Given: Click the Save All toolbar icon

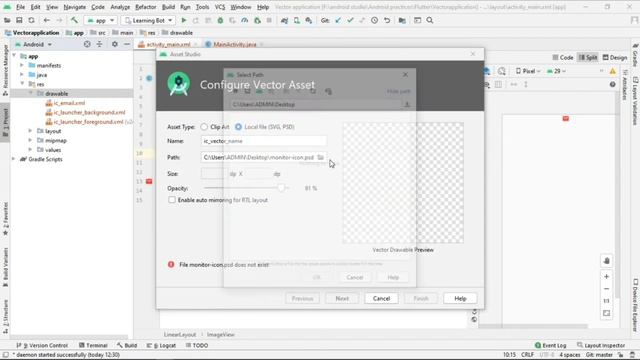Looking at the screenshot, I should click(x=19, y=20).
